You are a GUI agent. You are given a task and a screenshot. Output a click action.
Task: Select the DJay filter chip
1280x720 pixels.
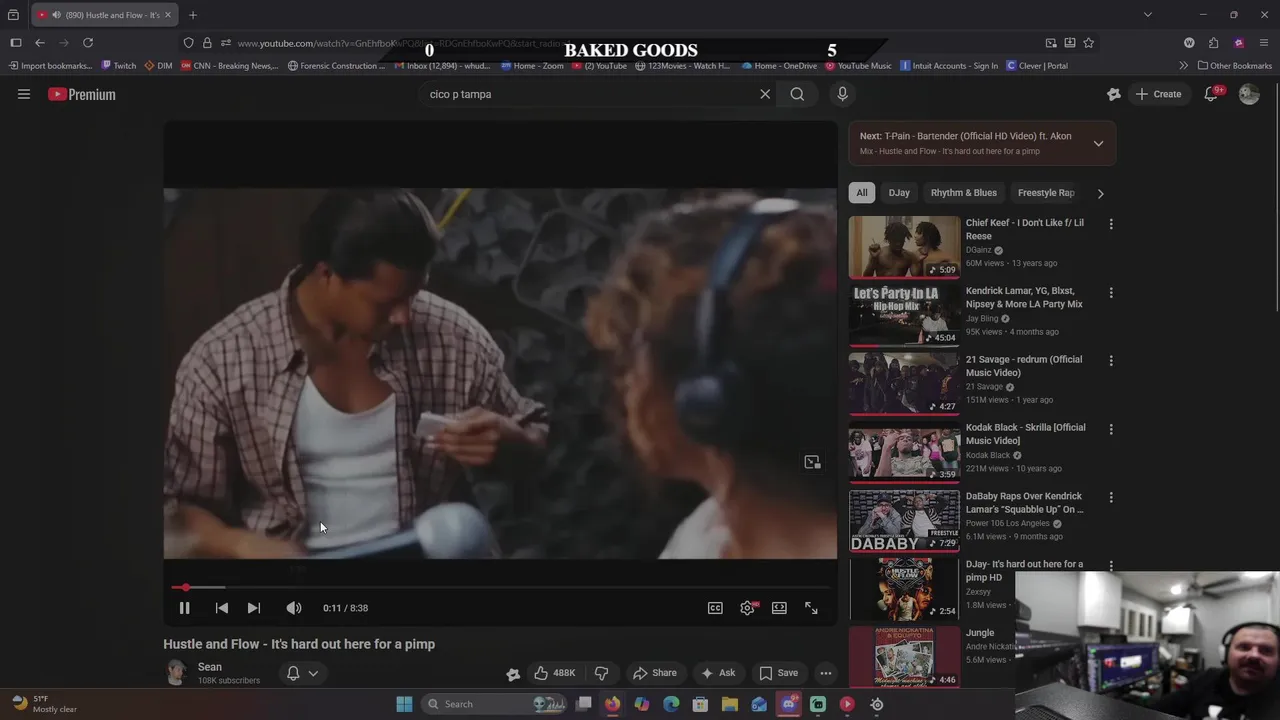click(x=899, y=193)
